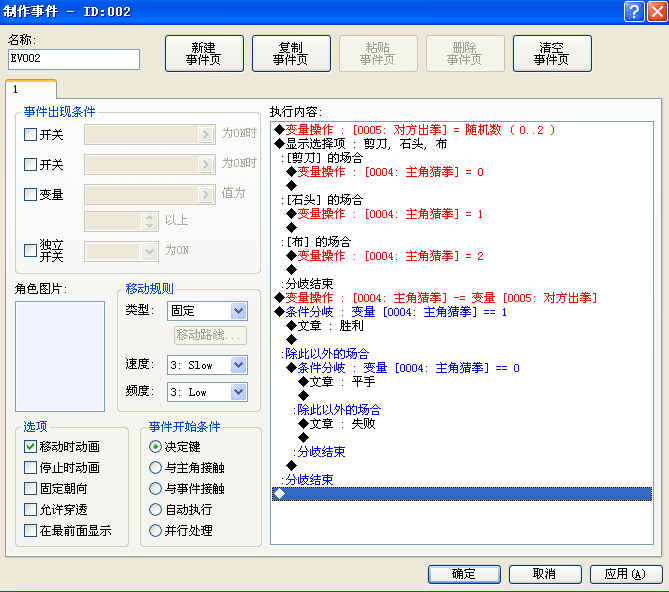The height and width of the screenshot is (592, 669).
Task: Enable the second 开关 condition checkbox
Action: coord(30,164)
